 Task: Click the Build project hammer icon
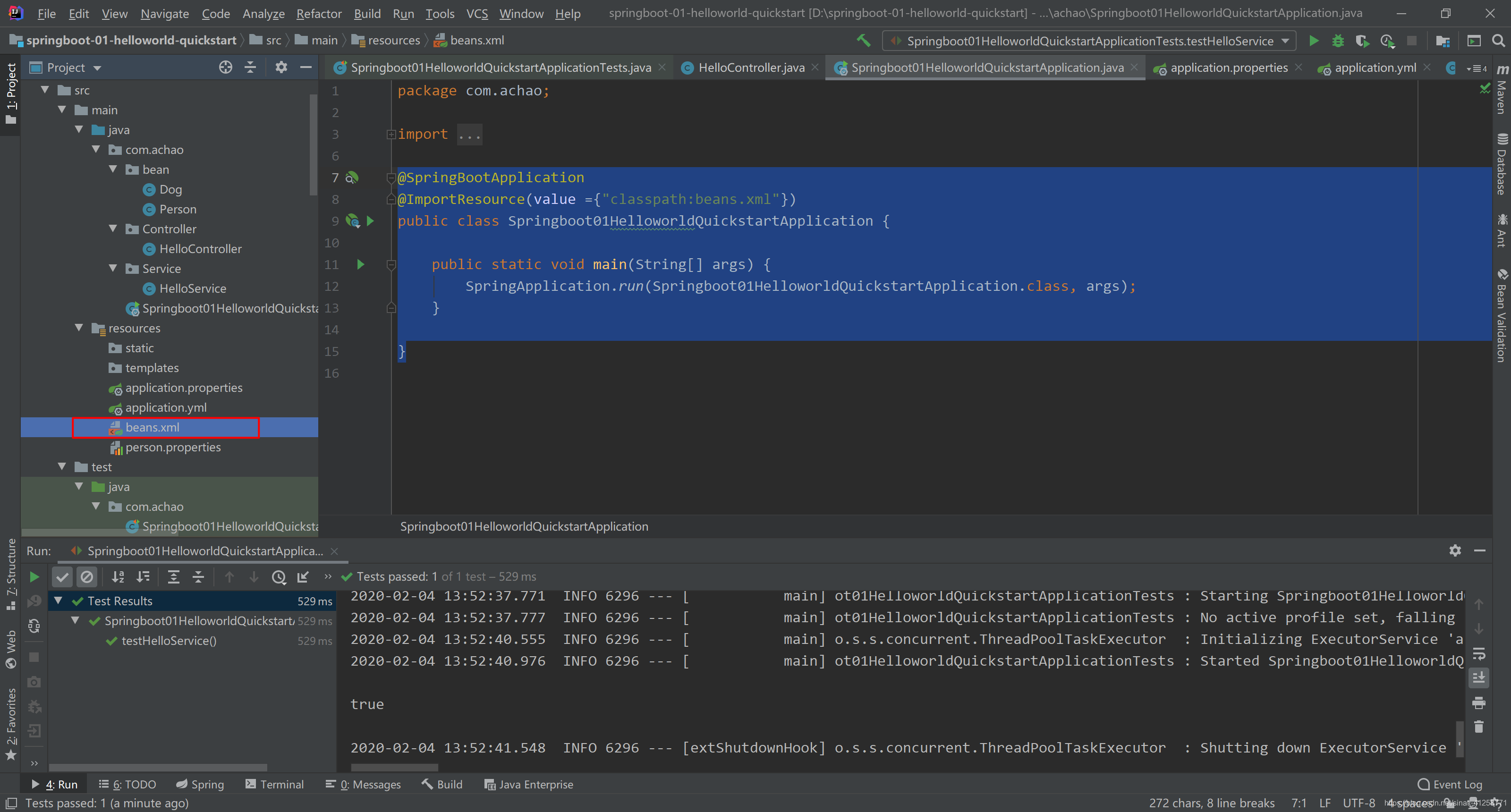[863, 41]
